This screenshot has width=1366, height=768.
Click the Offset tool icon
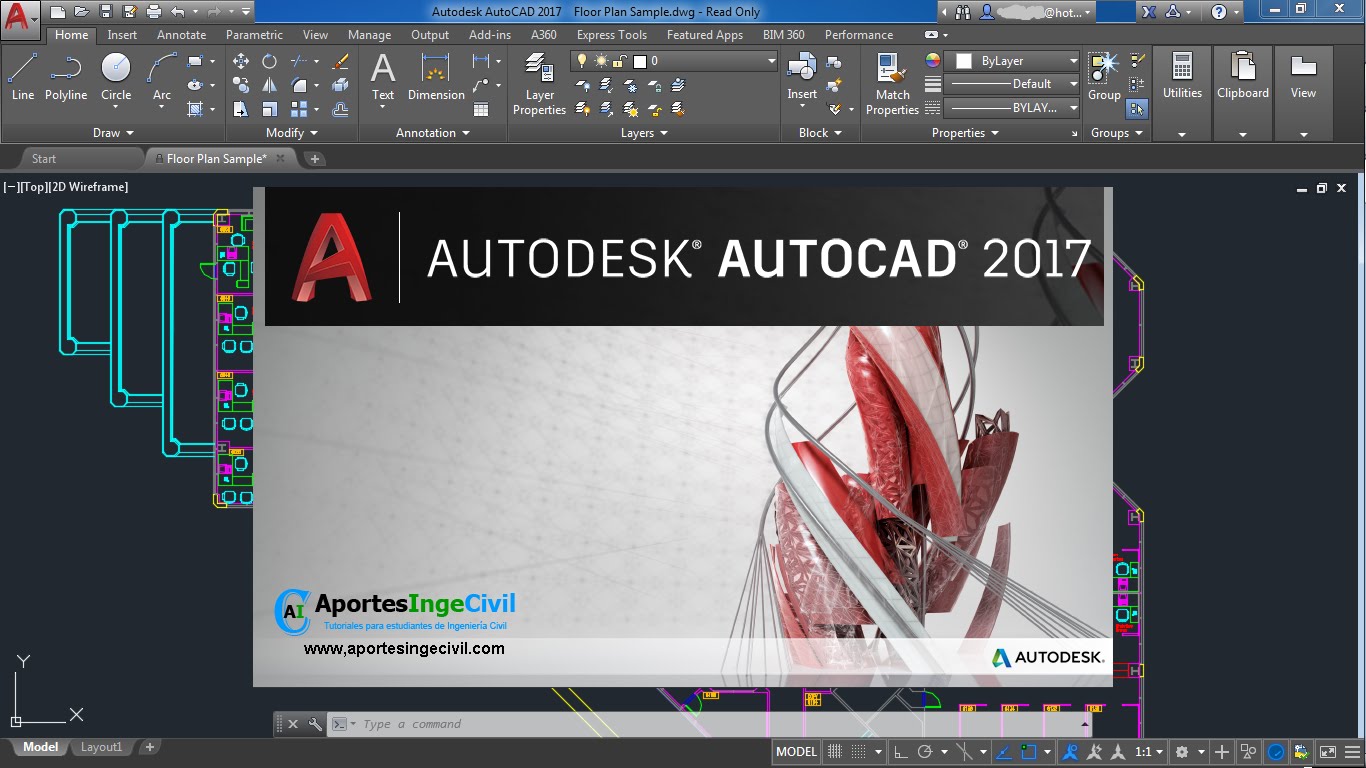pos(340,109)
